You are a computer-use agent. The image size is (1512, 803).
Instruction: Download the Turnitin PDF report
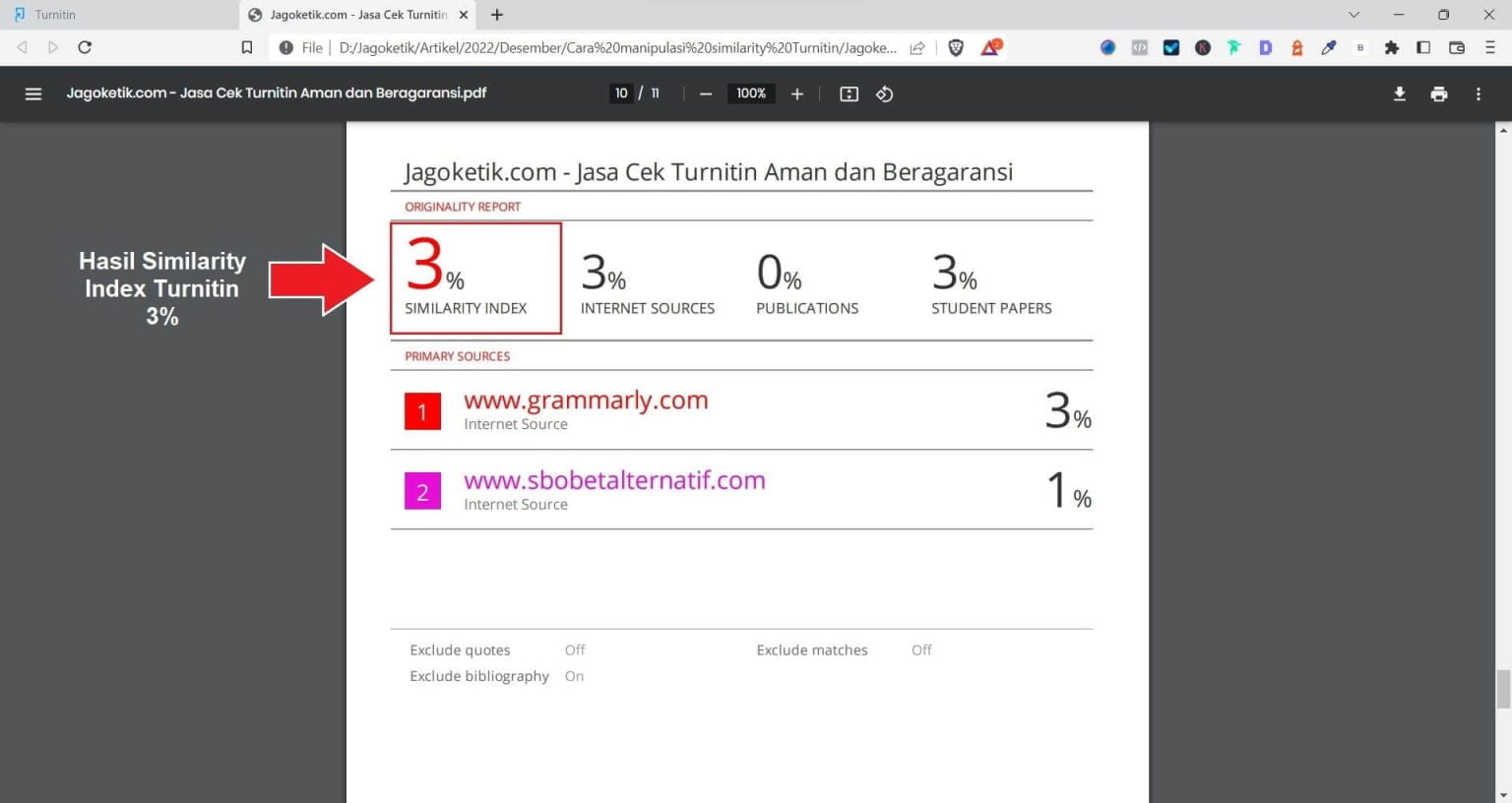(x=1399, y=93)
